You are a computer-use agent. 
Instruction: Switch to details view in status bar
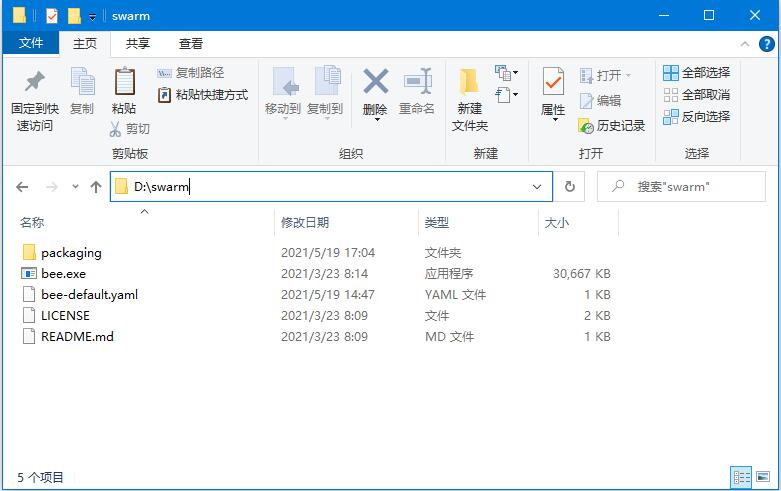pos(742,478)
